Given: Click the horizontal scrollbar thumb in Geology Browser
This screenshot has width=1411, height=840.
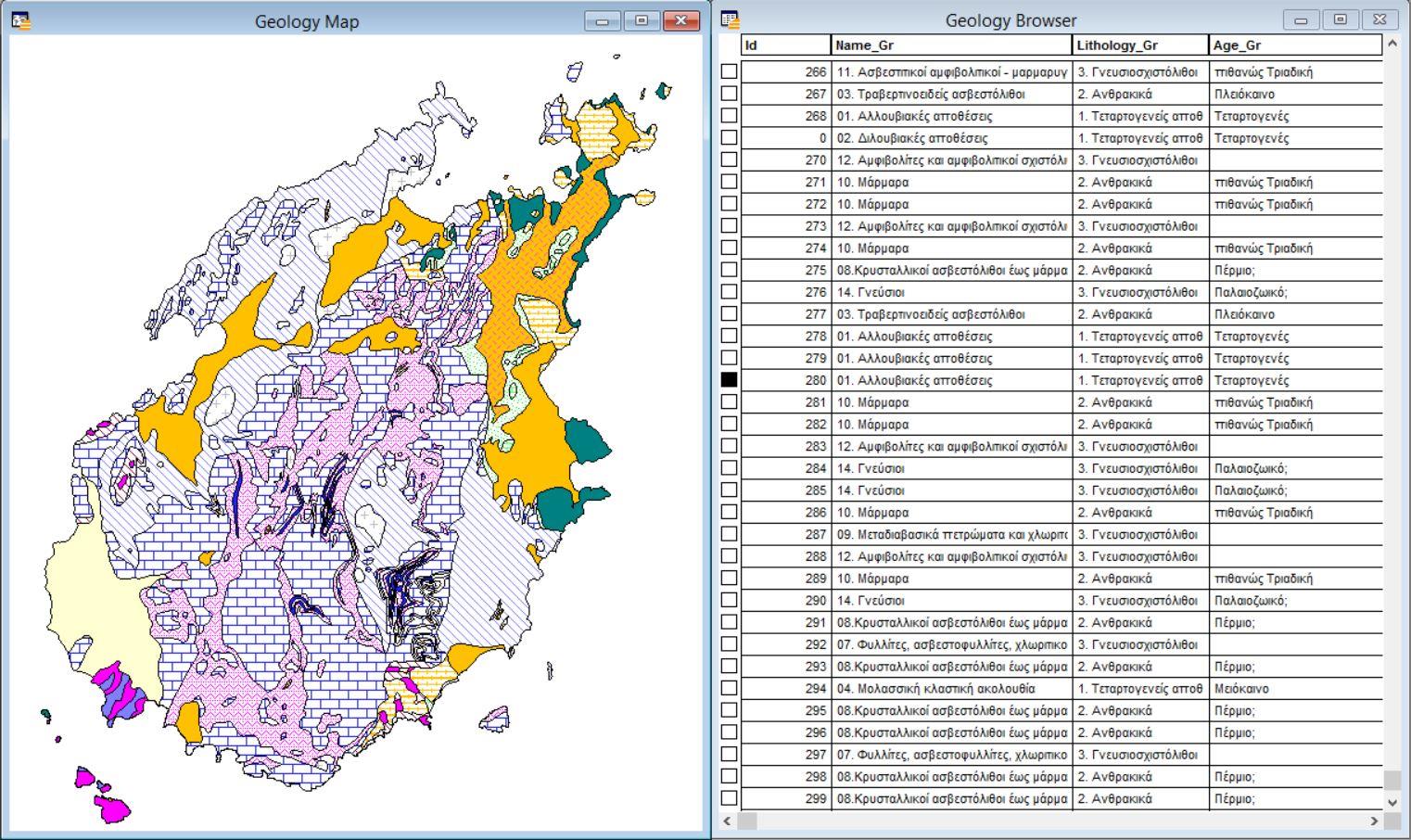Looking at the screenshot, I should 747,821.
